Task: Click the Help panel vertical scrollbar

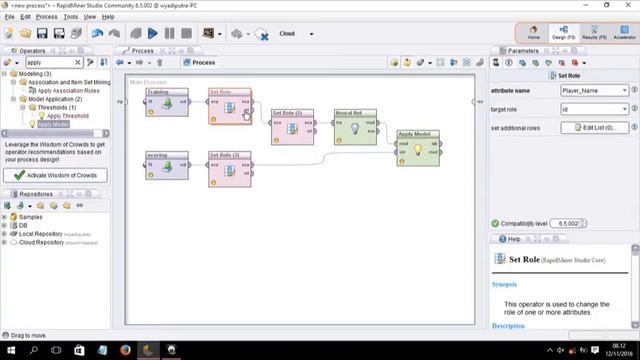Action: click(x=635, y=287)
